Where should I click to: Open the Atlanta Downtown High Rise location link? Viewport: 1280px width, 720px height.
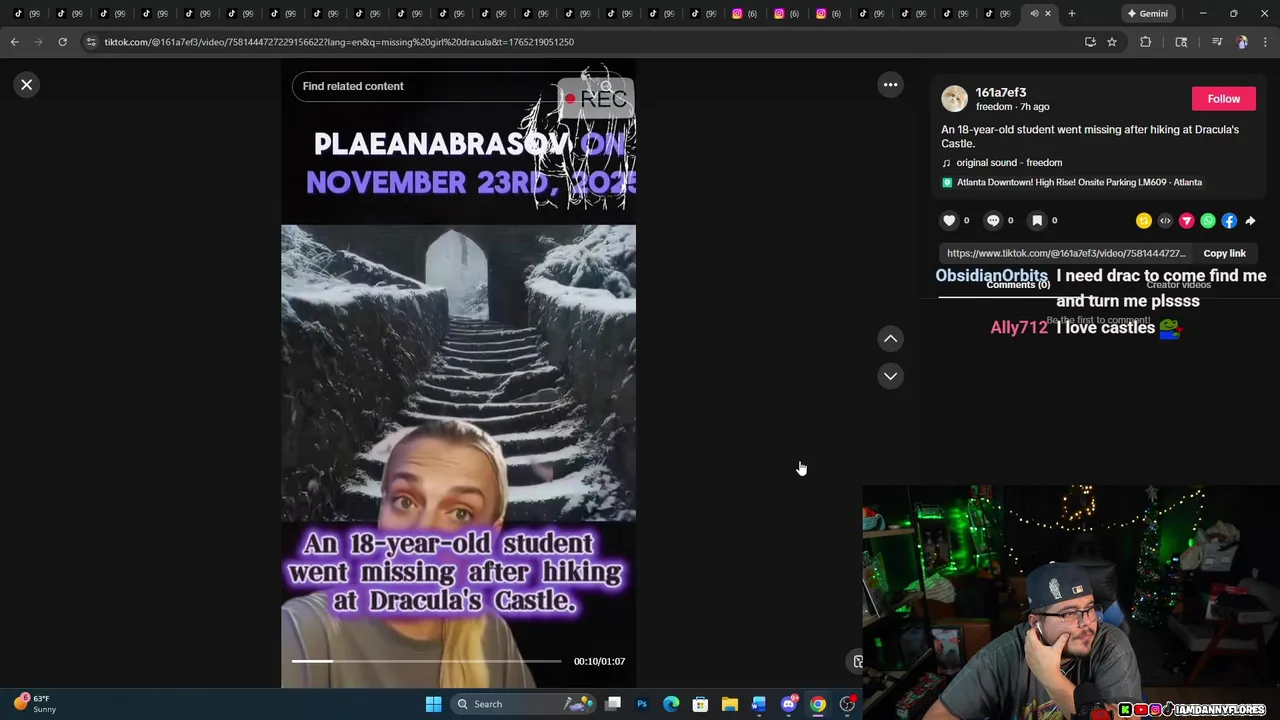[1079, 183]
